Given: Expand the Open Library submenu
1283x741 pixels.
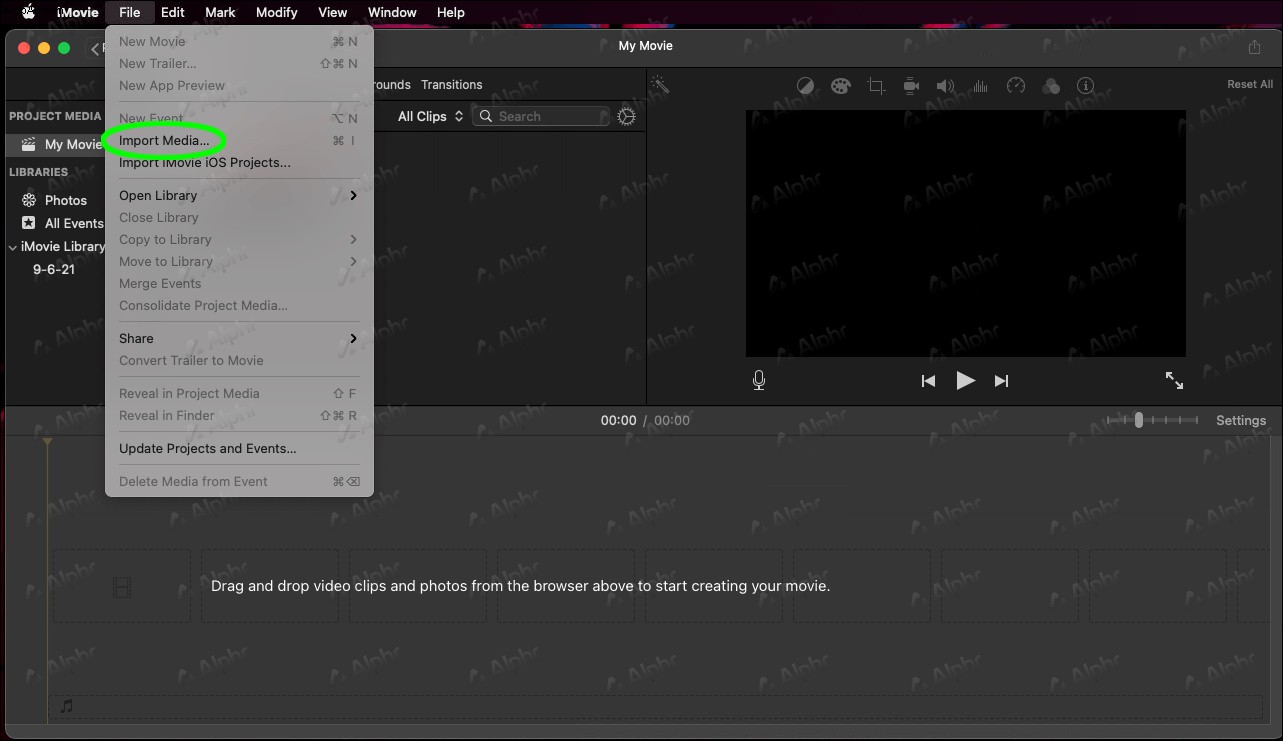Looking at the screenshot, I should tap(239, 196).
